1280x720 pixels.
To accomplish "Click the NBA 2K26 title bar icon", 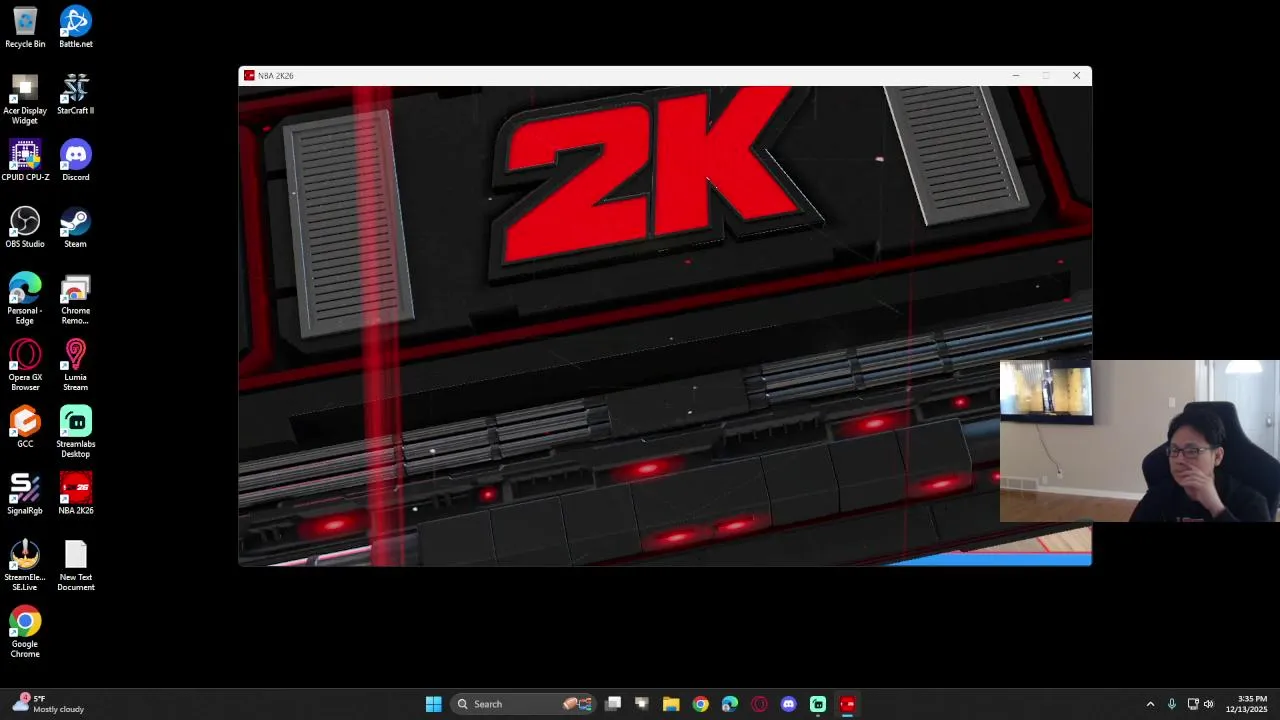I will pos(249,76).
